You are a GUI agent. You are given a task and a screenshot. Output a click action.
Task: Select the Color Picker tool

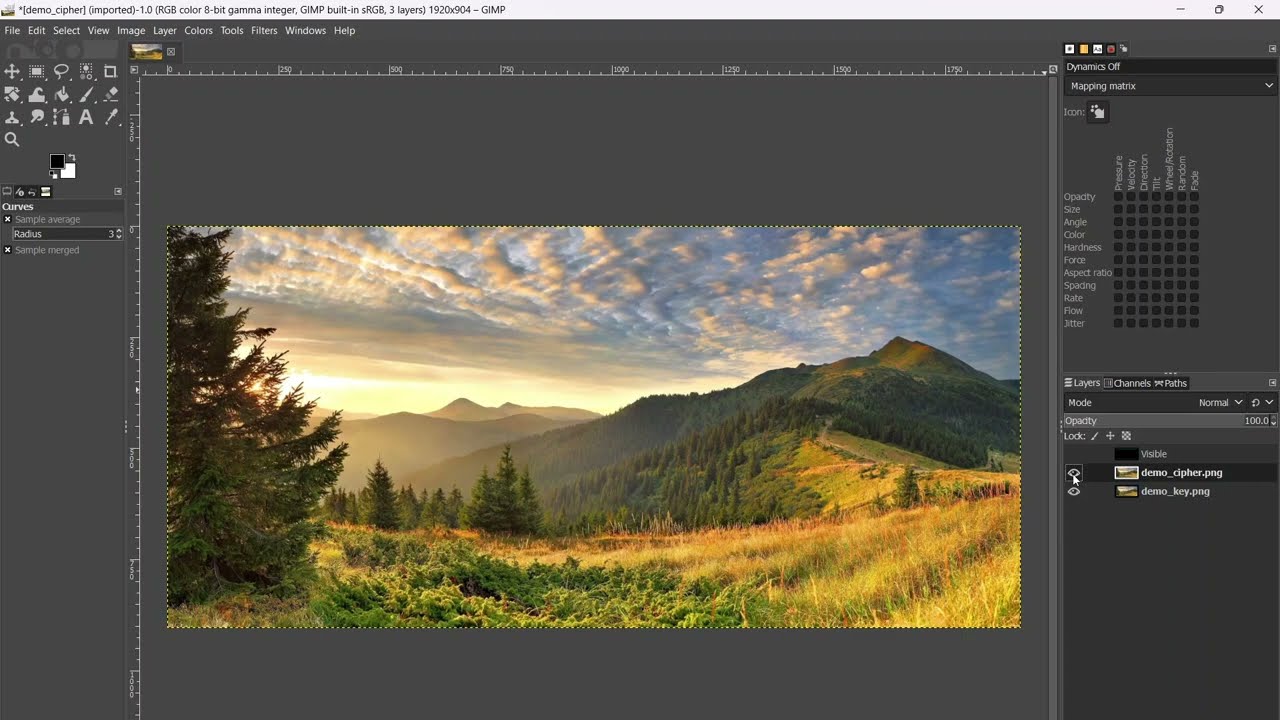click(110, 117)
